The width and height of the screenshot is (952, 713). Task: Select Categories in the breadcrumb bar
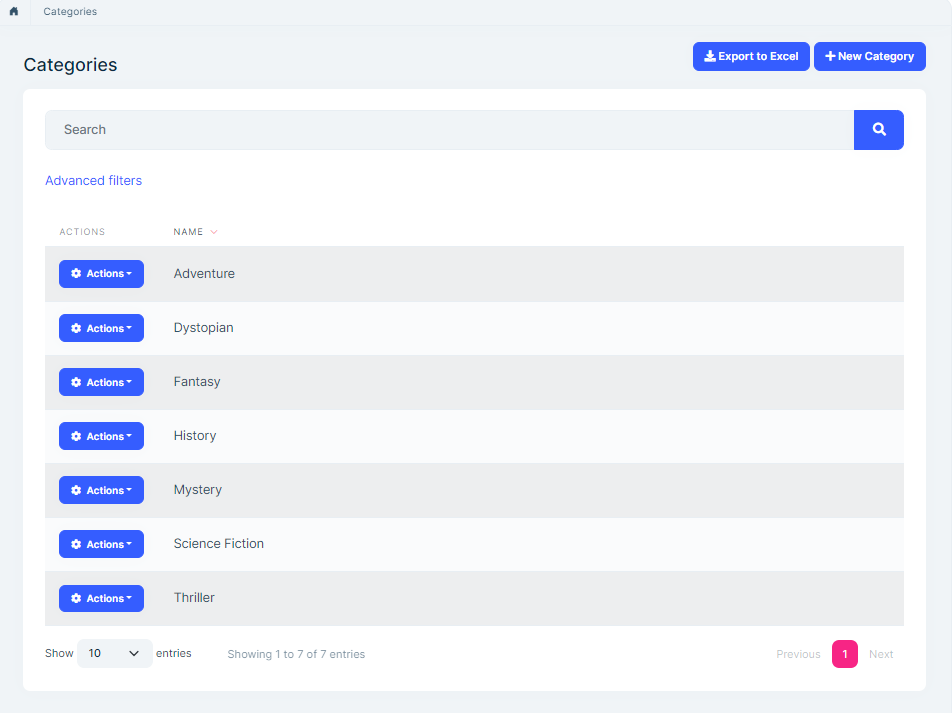(x=70, y=11)
